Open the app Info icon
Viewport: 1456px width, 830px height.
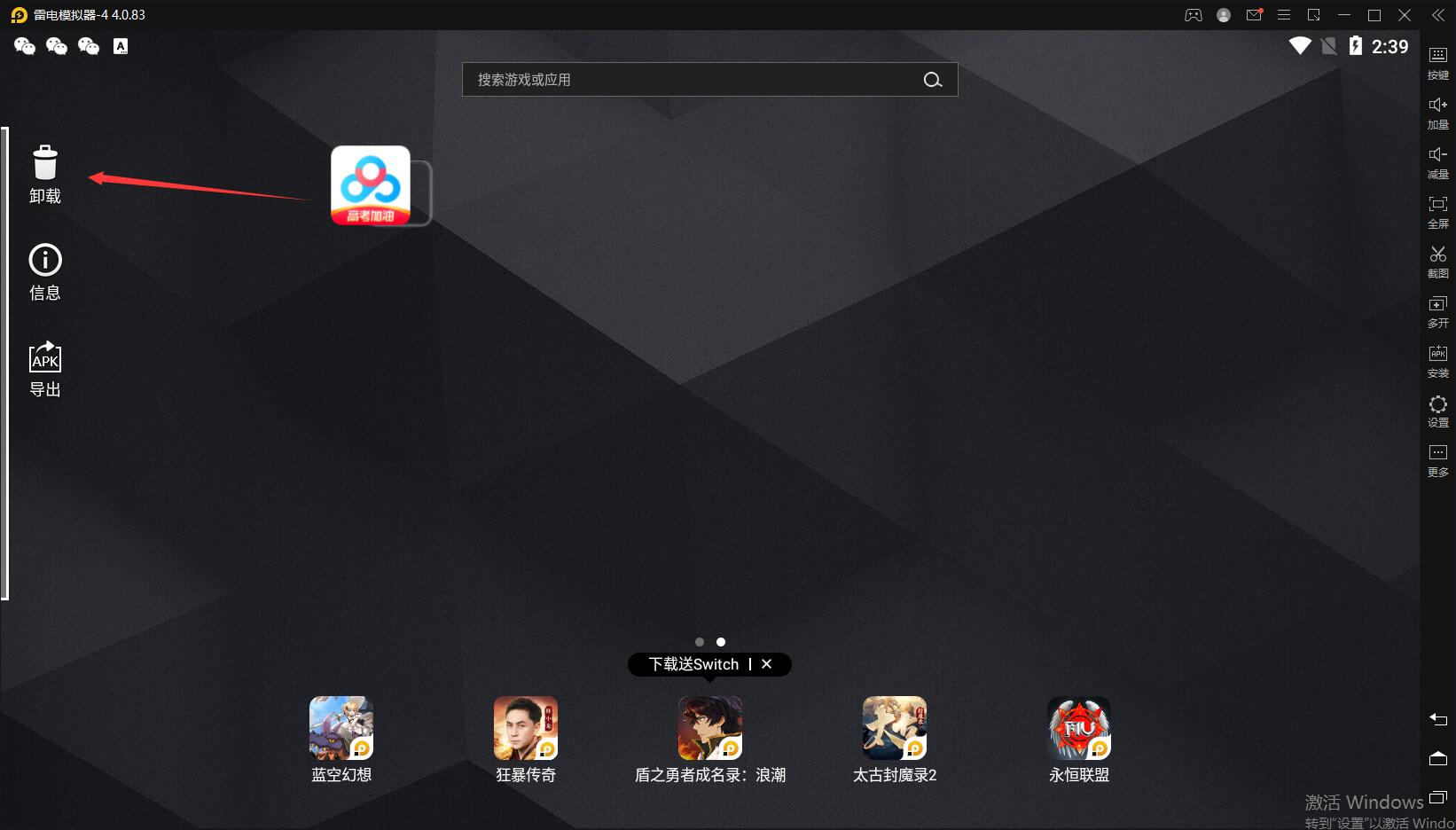[45, 261]
